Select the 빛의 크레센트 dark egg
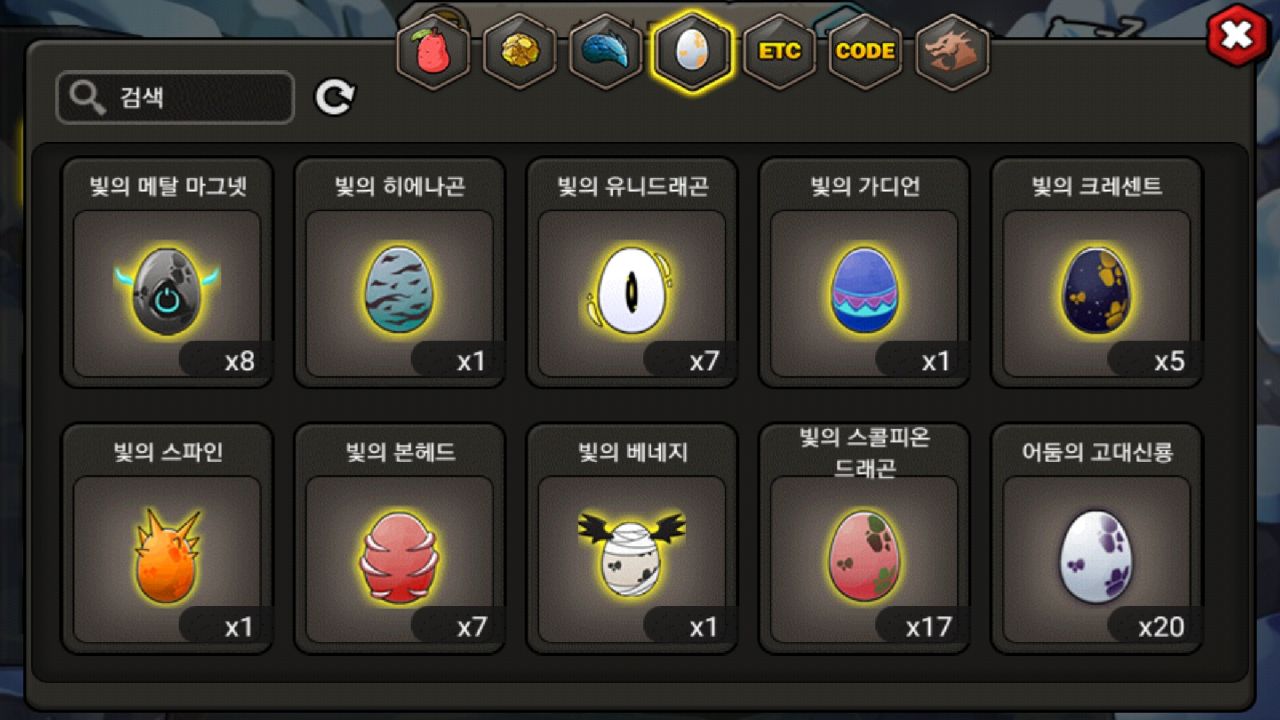 click(x=1096, y=272)
